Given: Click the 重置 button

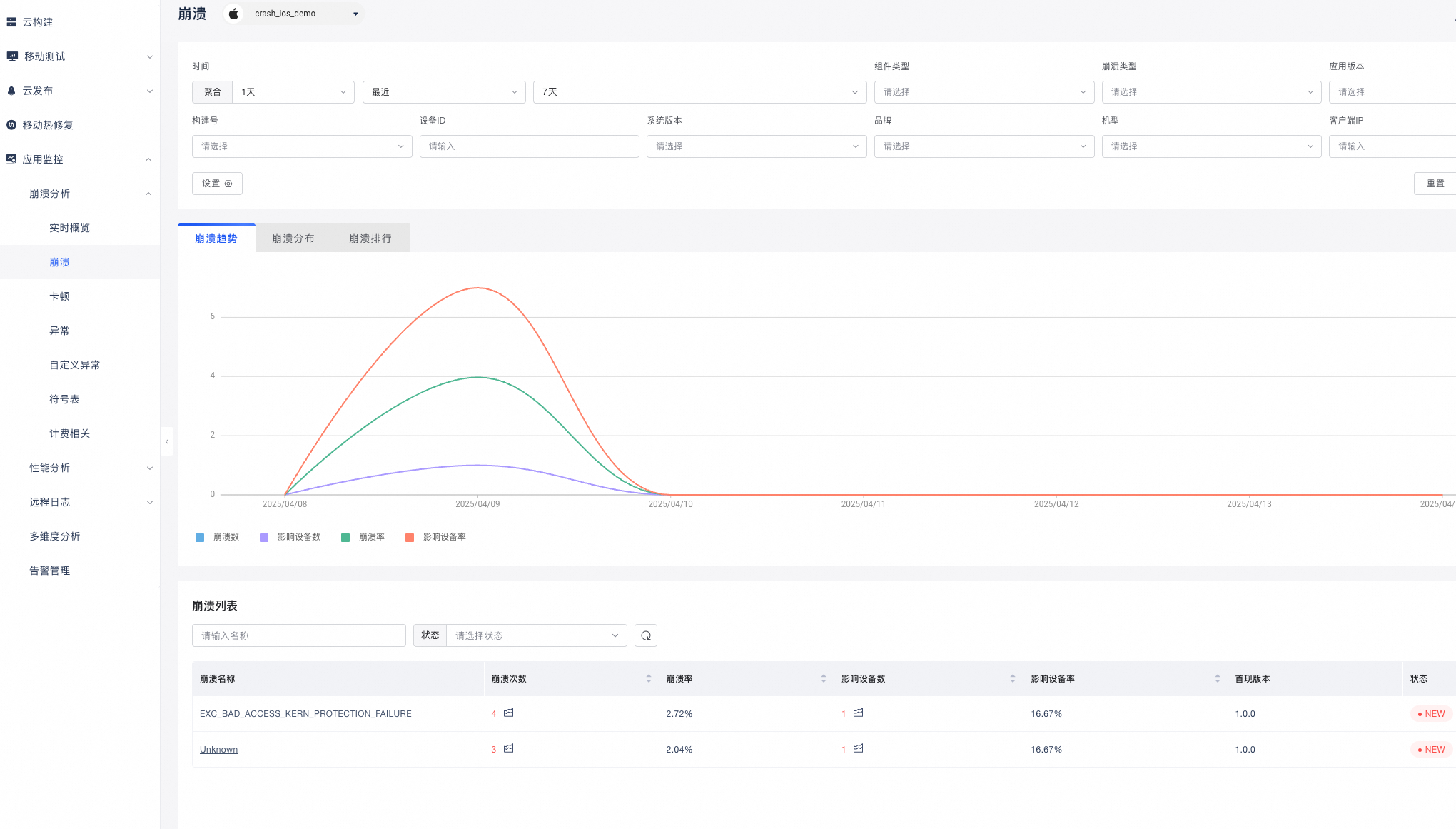Looking at the screenshot, I should pyautogui.click(x=1435, y=184).
